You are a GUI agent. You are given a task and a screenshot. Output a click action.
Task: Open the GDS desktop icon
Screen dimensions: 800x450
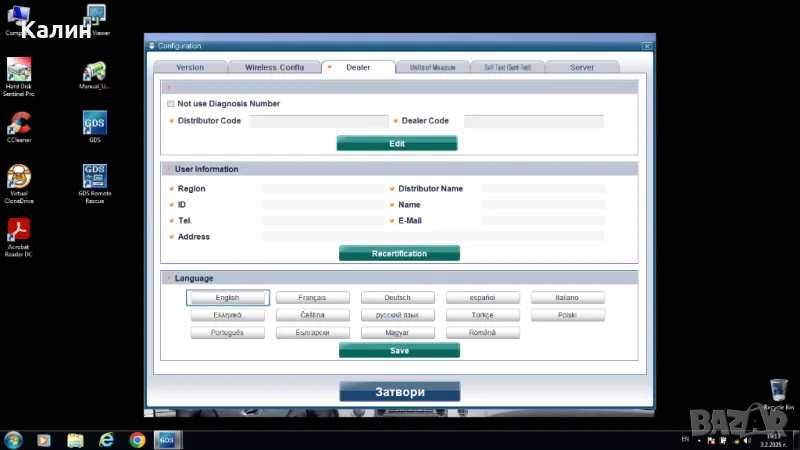coord(95,124)
